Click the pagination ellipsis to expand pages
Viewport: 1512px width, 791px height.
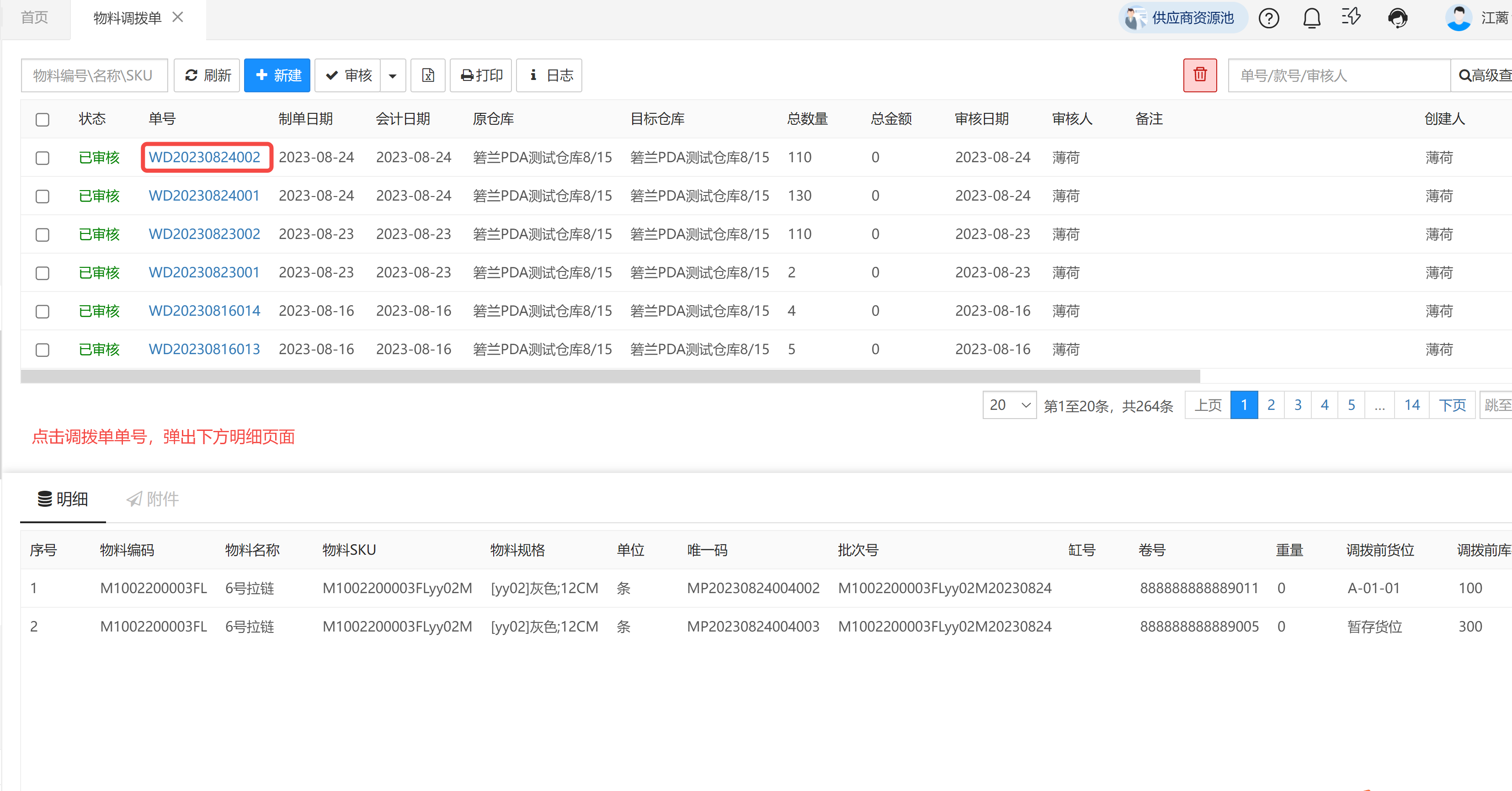tap(1379, 405)
